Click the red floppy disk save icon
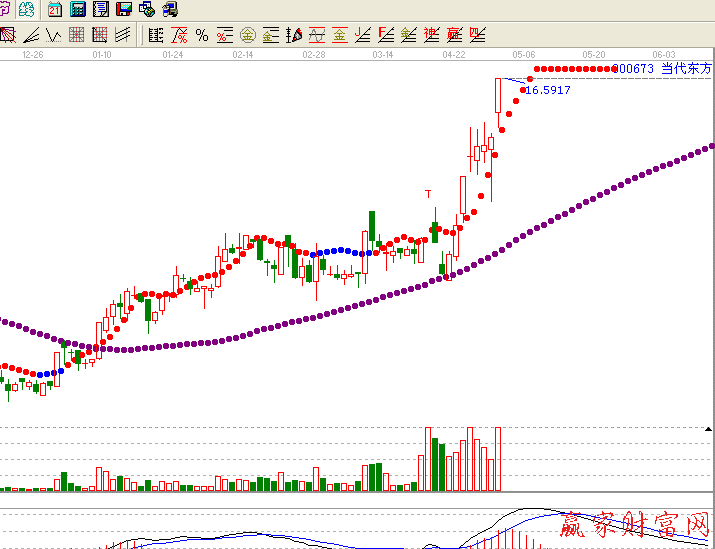715x549 pixels. [124, 10]
